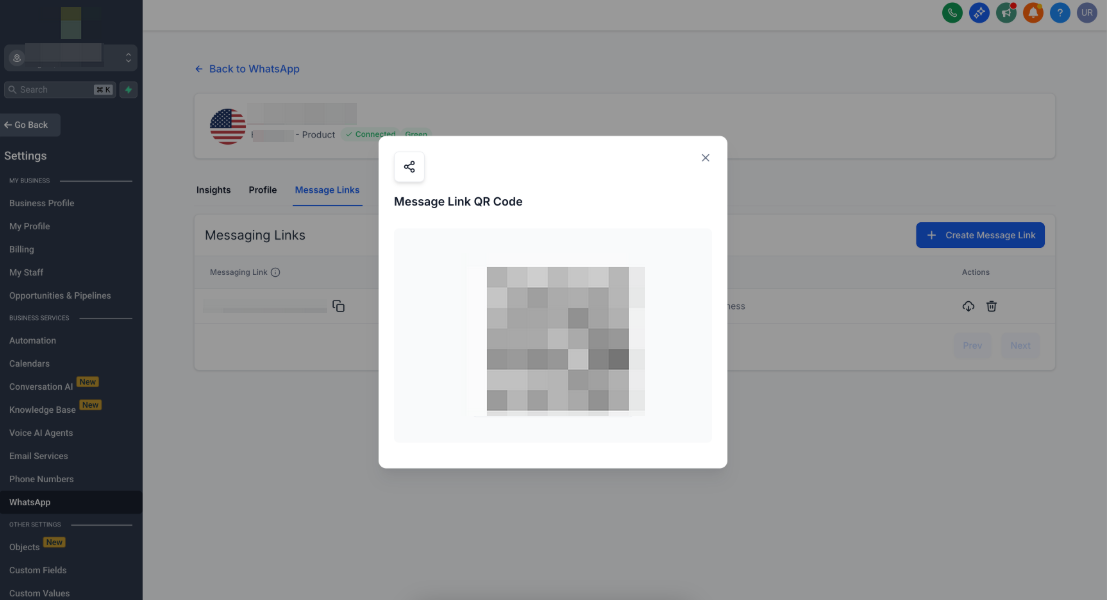Switch to the Insights tab

tap(213, 190)
